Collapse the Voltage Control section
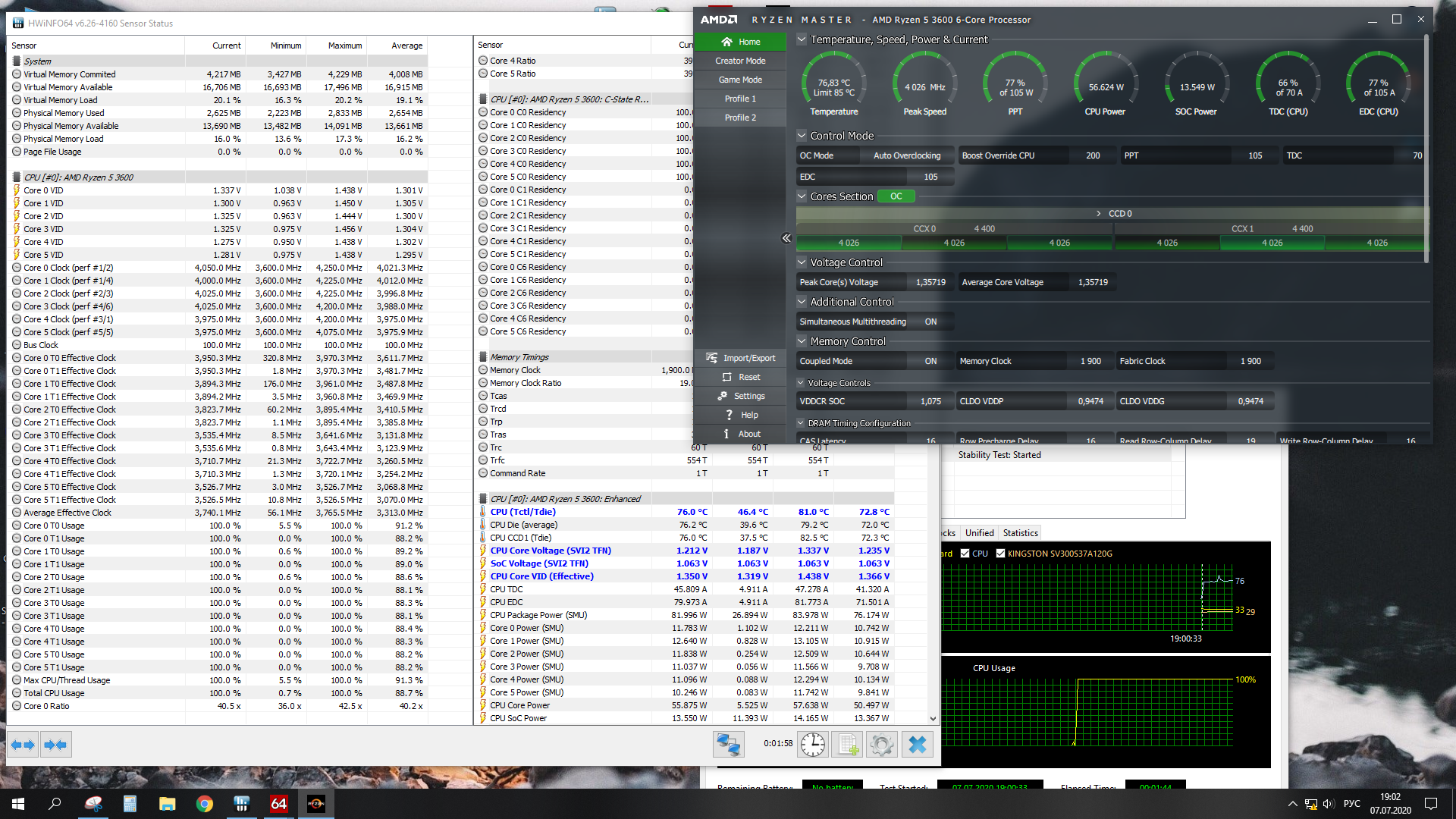 click(x=802, y=262)
